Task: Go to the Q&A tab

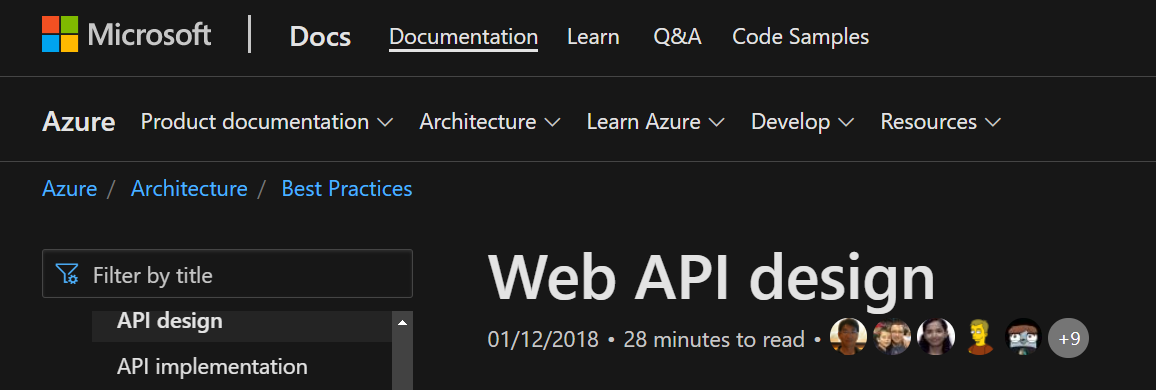Action: point(677,36)
